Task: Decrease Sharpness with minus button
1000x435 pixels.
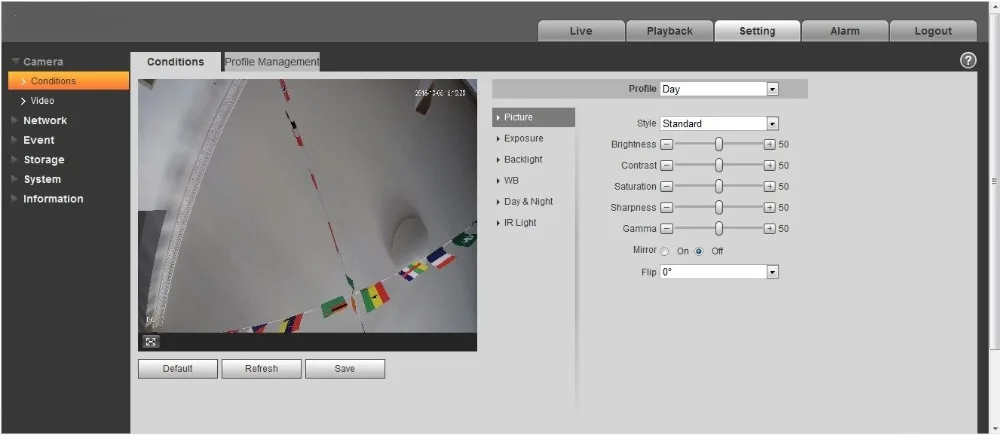Action: 666,208
